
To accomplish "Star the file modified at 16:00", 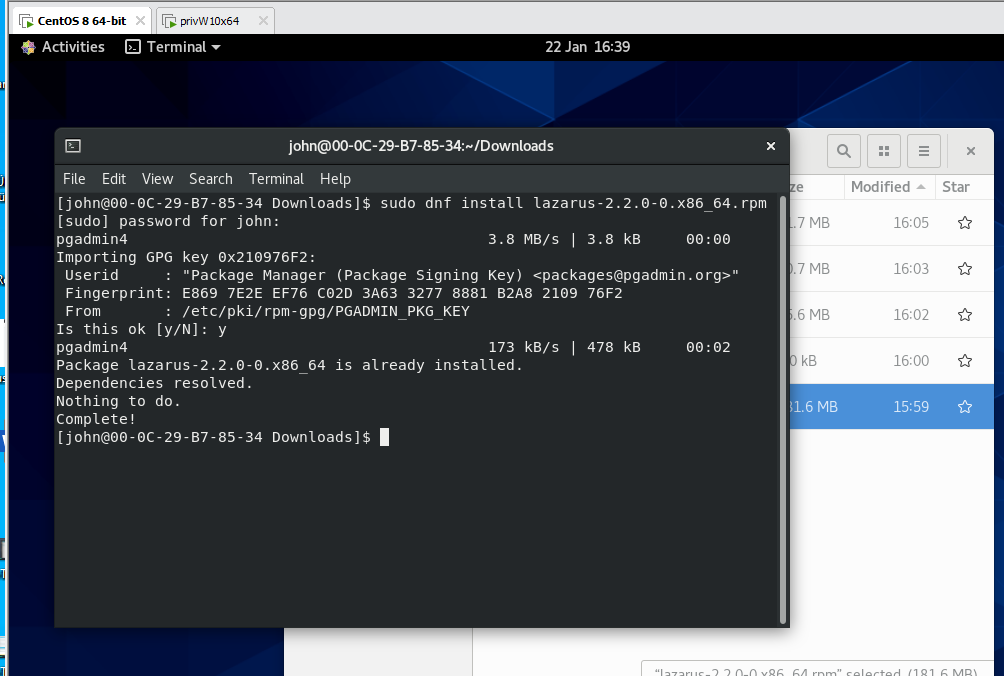I will (965, 361).
